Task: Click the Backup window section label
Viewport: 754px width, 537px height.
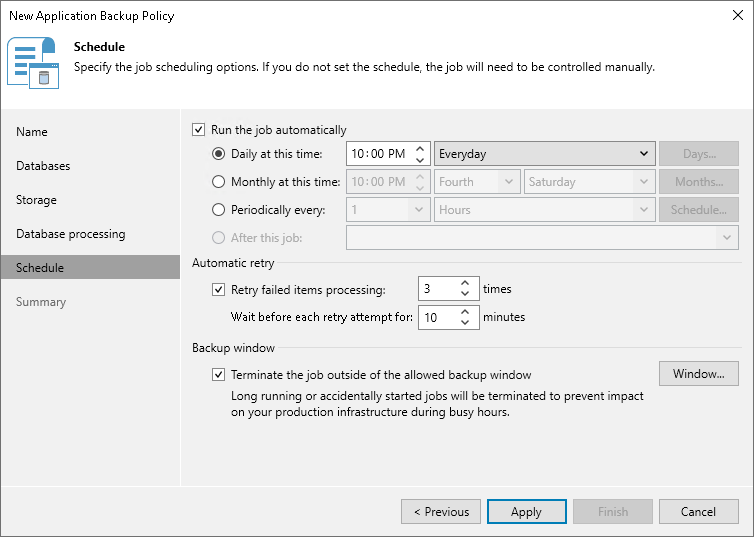Action: coord(233,348)
